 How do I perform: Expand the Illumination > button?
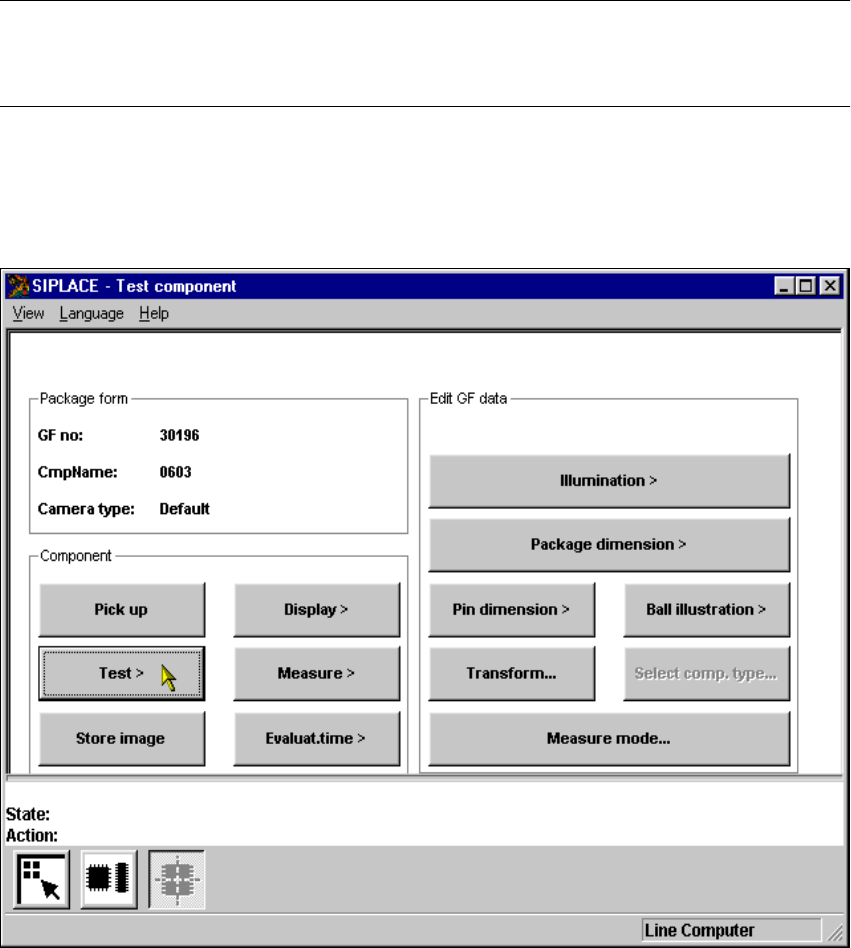tap(609, 481)
